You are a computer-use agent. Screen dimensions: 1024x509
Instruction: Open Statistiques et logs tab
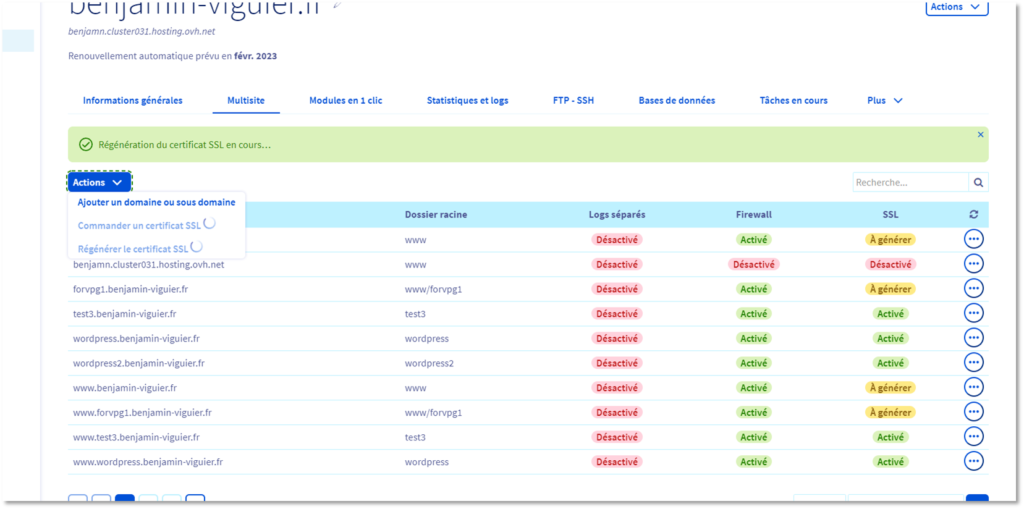point(467,101)
